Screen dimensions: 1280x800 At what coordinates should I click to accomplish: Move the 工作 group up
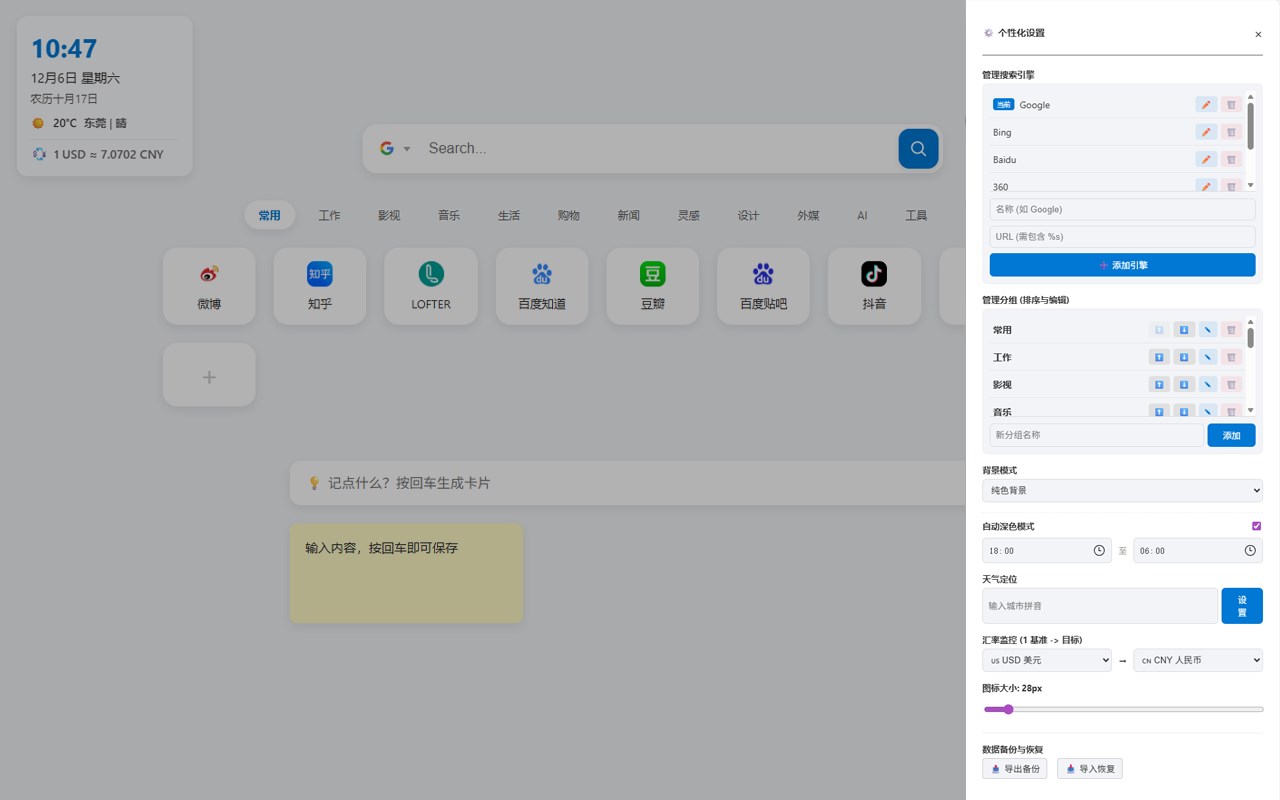coord(1159,357)
